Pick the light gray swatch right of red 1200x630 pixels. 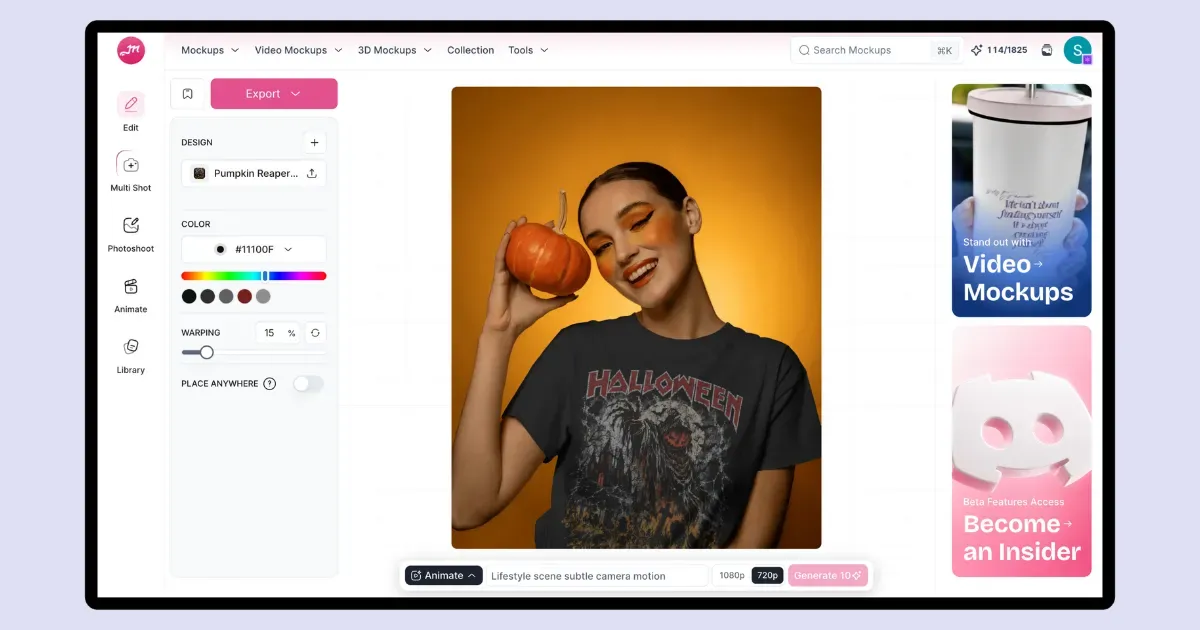(x=263, y=296)
